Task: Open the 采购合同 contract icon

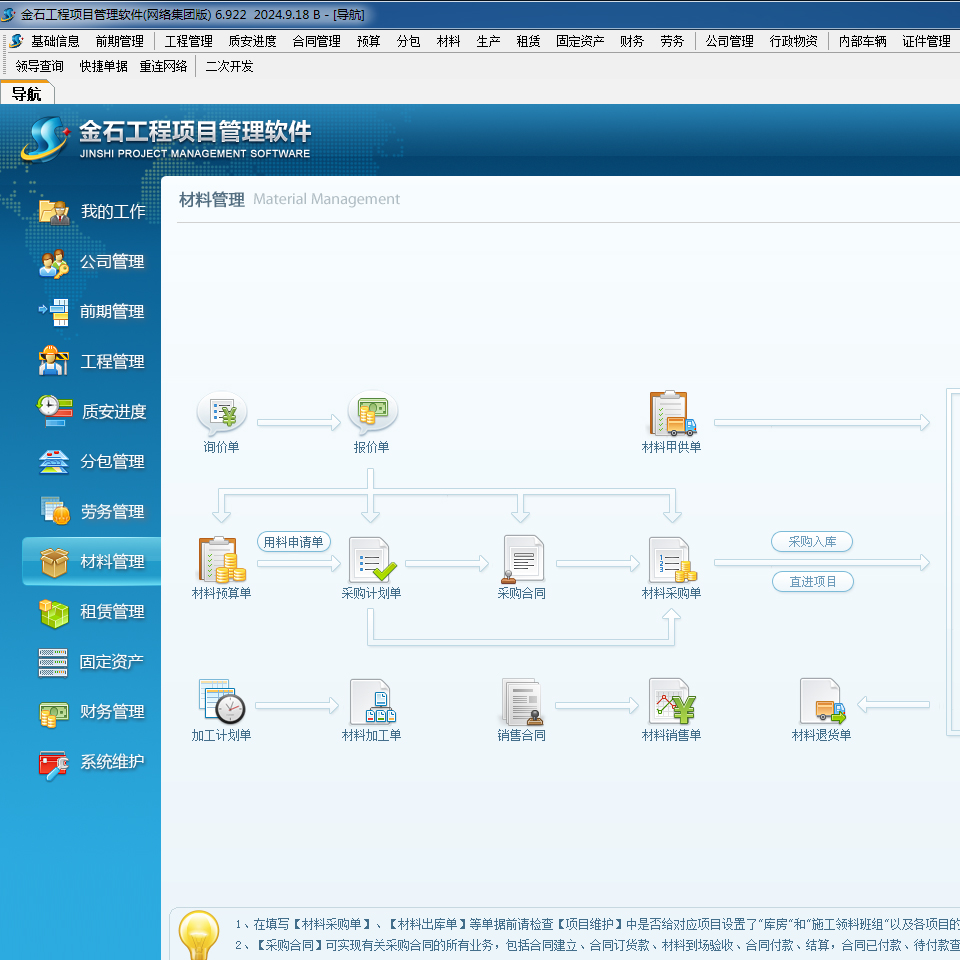Action: point(521,560)
